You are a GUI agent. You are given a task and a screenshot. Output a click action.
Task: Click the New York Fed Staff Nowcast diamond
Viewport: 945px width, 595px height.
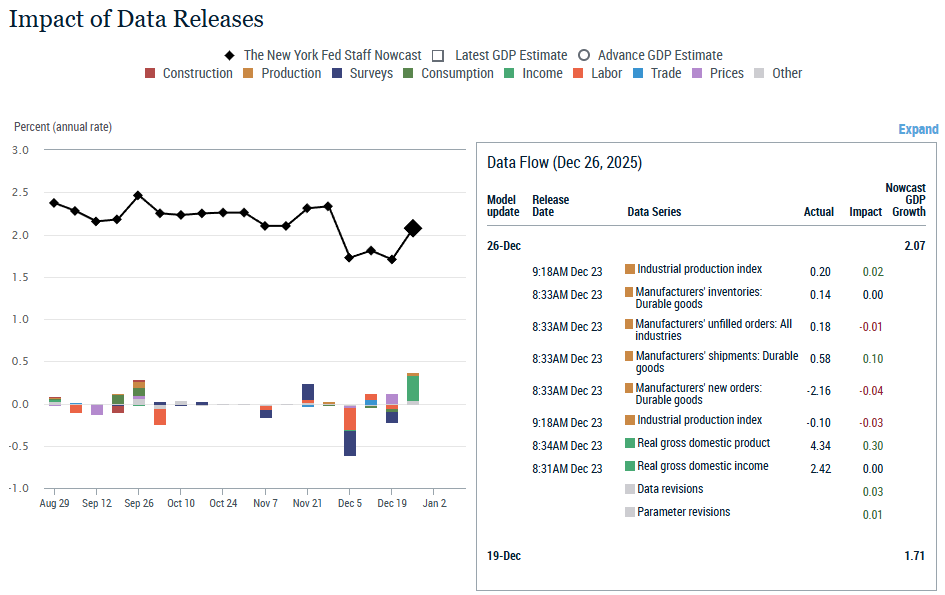(230, 55)
